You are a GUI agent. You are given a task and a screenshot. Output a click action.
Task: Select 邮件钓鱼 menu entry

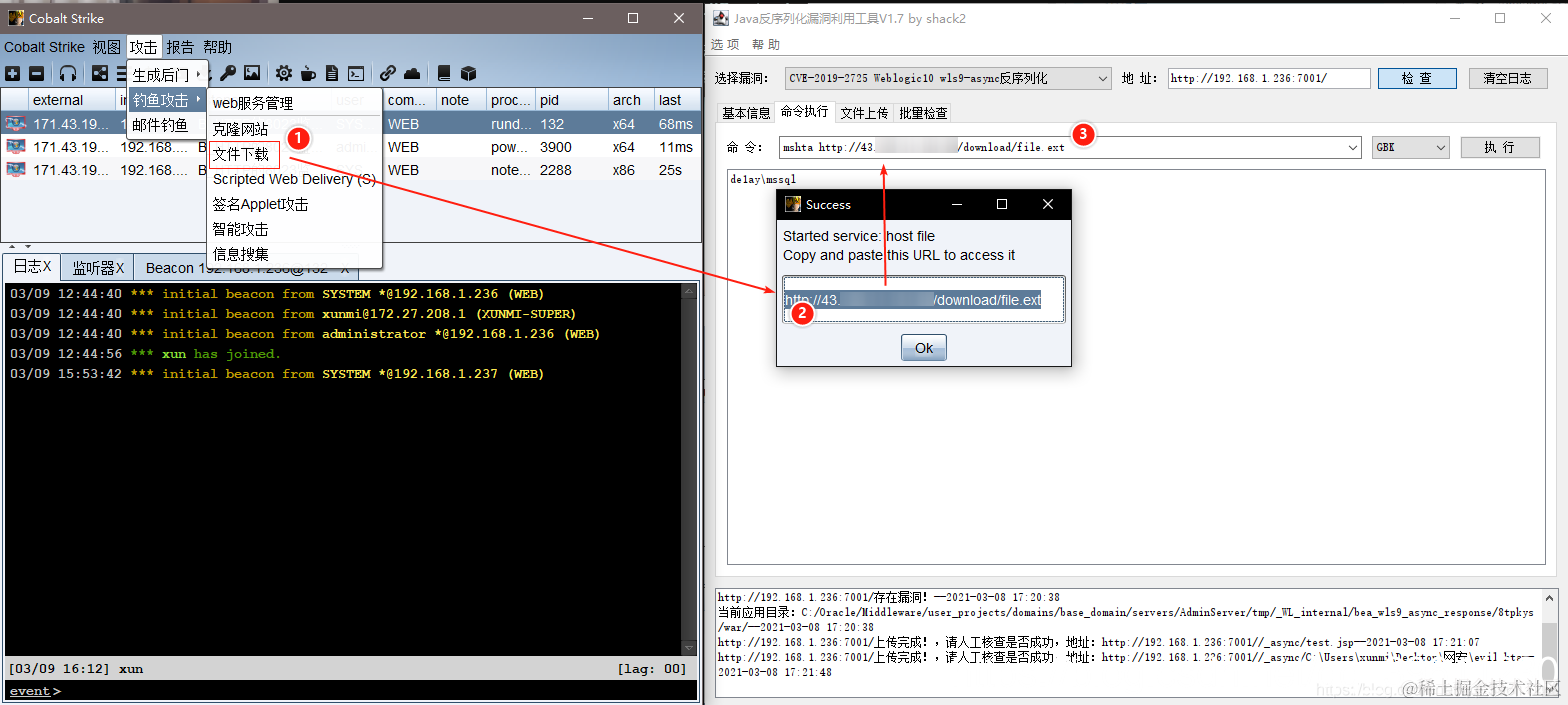click(167, 125)
